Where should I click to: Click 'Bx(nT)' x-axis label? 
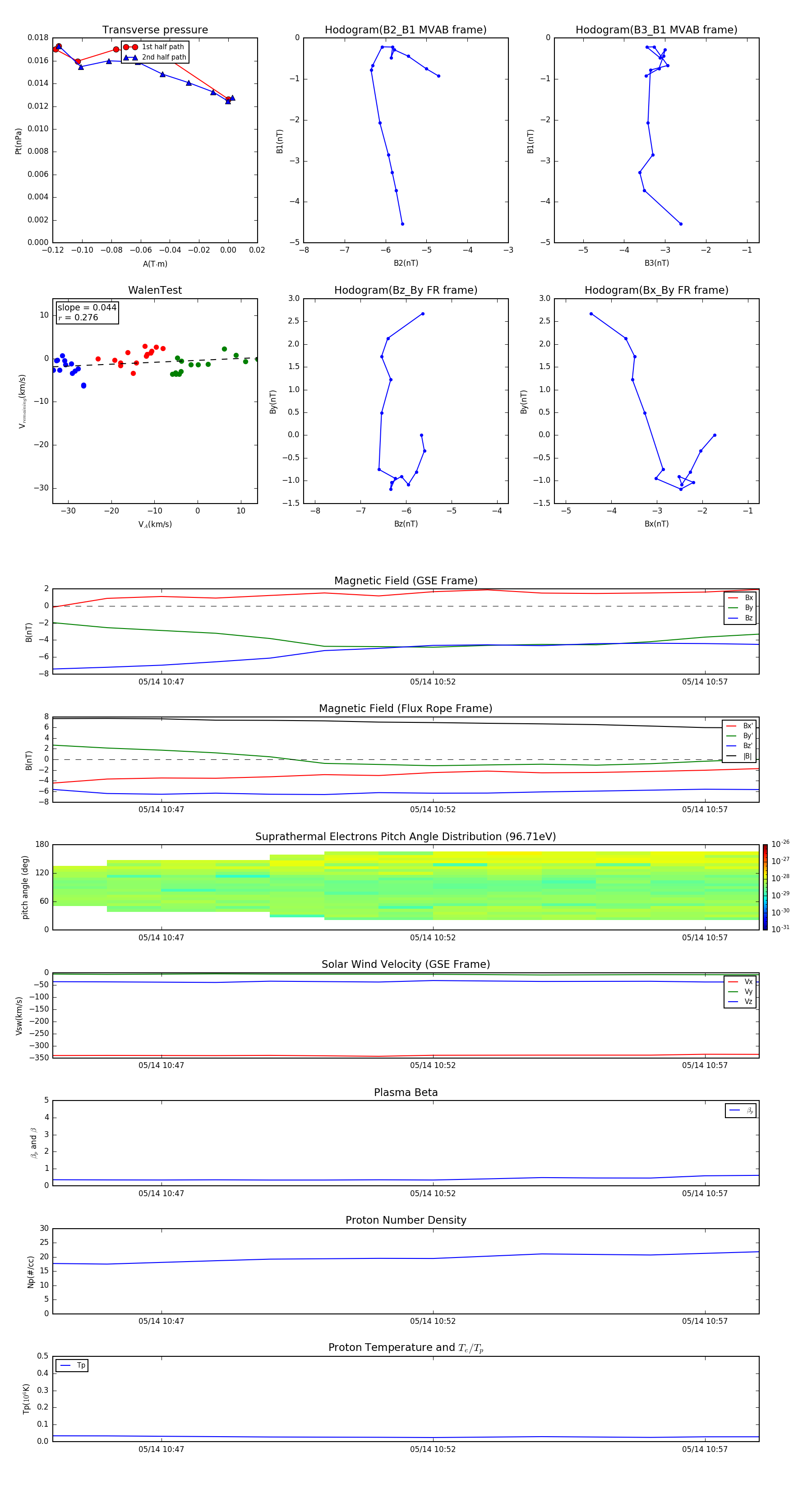tap(656, 524)
